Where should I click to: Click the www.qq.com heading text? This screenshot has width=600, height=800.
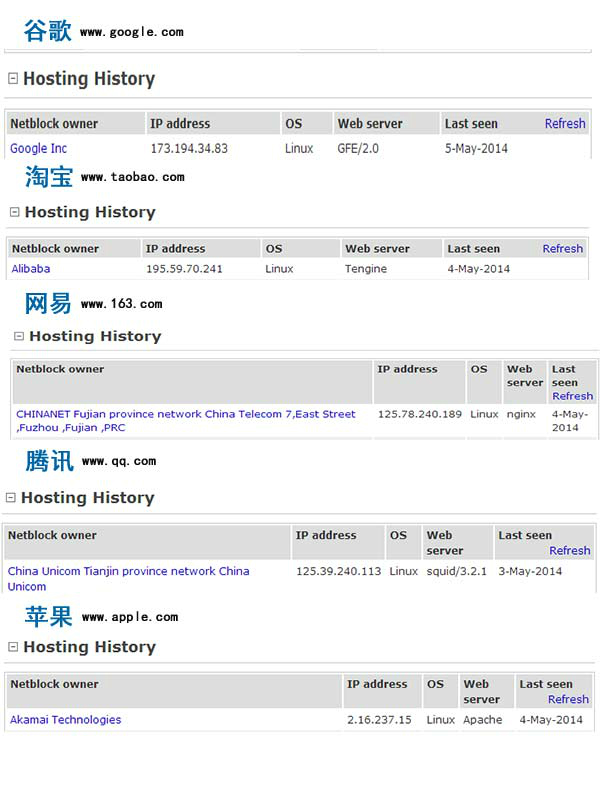119,461
